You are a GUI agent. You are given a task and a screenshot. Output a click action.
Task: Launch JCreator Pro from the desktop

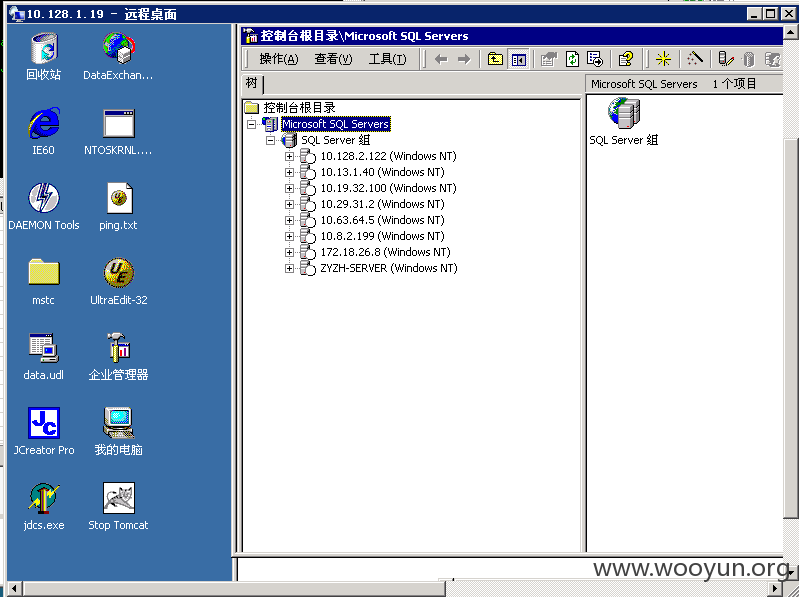coord(44,423)
